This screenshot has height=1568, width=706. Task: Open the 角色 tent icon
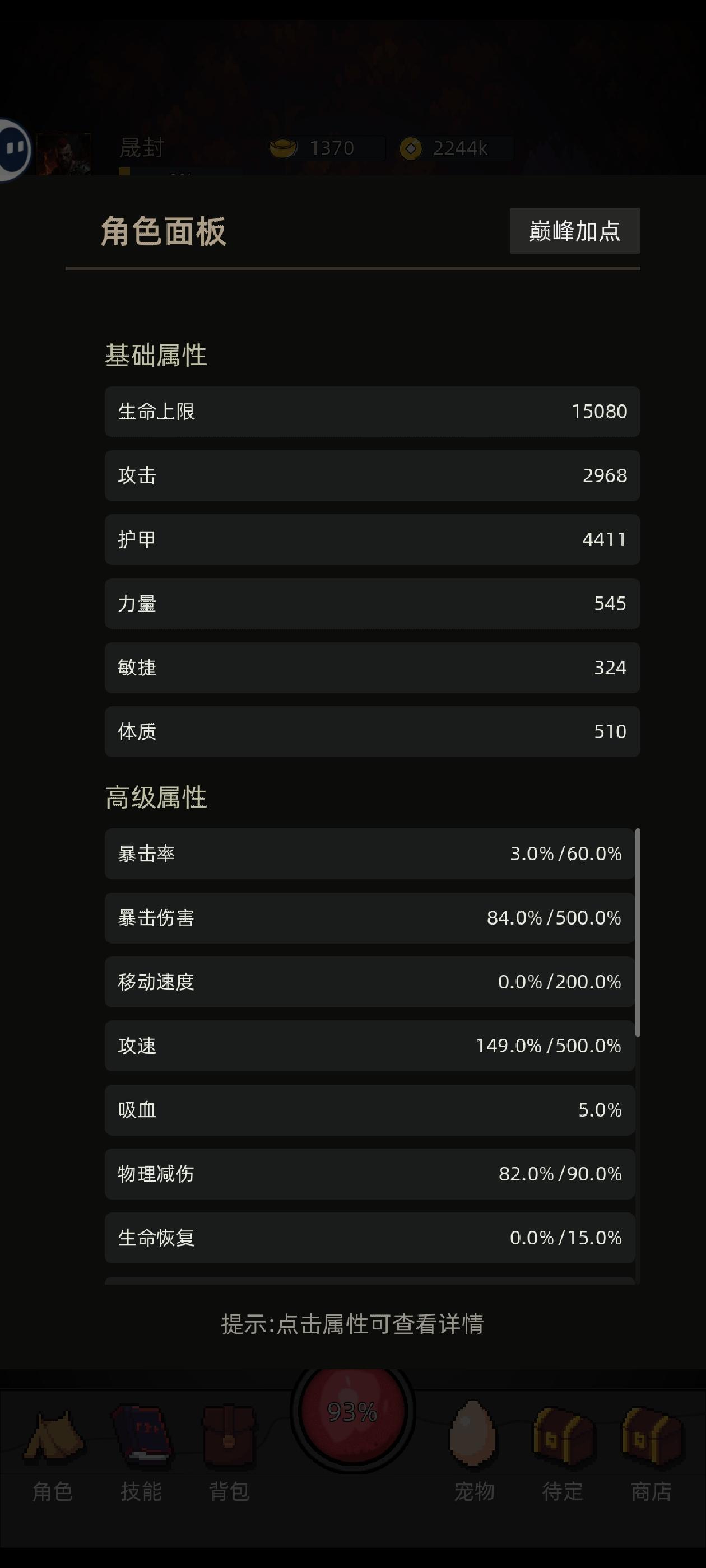click(x=53, y=1436)
